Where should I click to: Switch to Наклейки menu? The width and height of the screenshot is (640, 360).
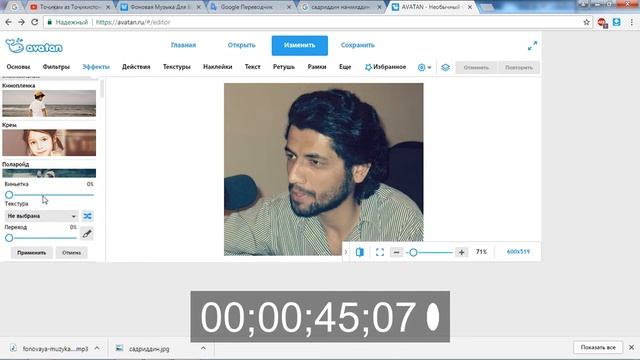pyautogui.click(x=218, y=67)
